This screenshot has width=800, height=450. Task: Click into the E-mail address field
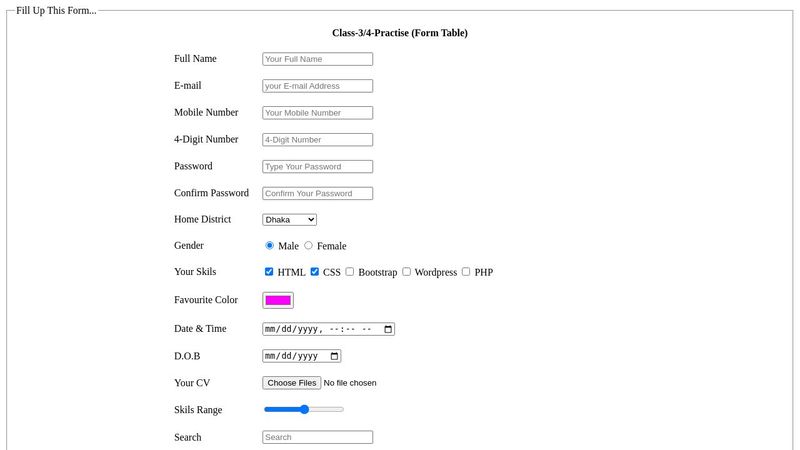[x=317, y=86]
